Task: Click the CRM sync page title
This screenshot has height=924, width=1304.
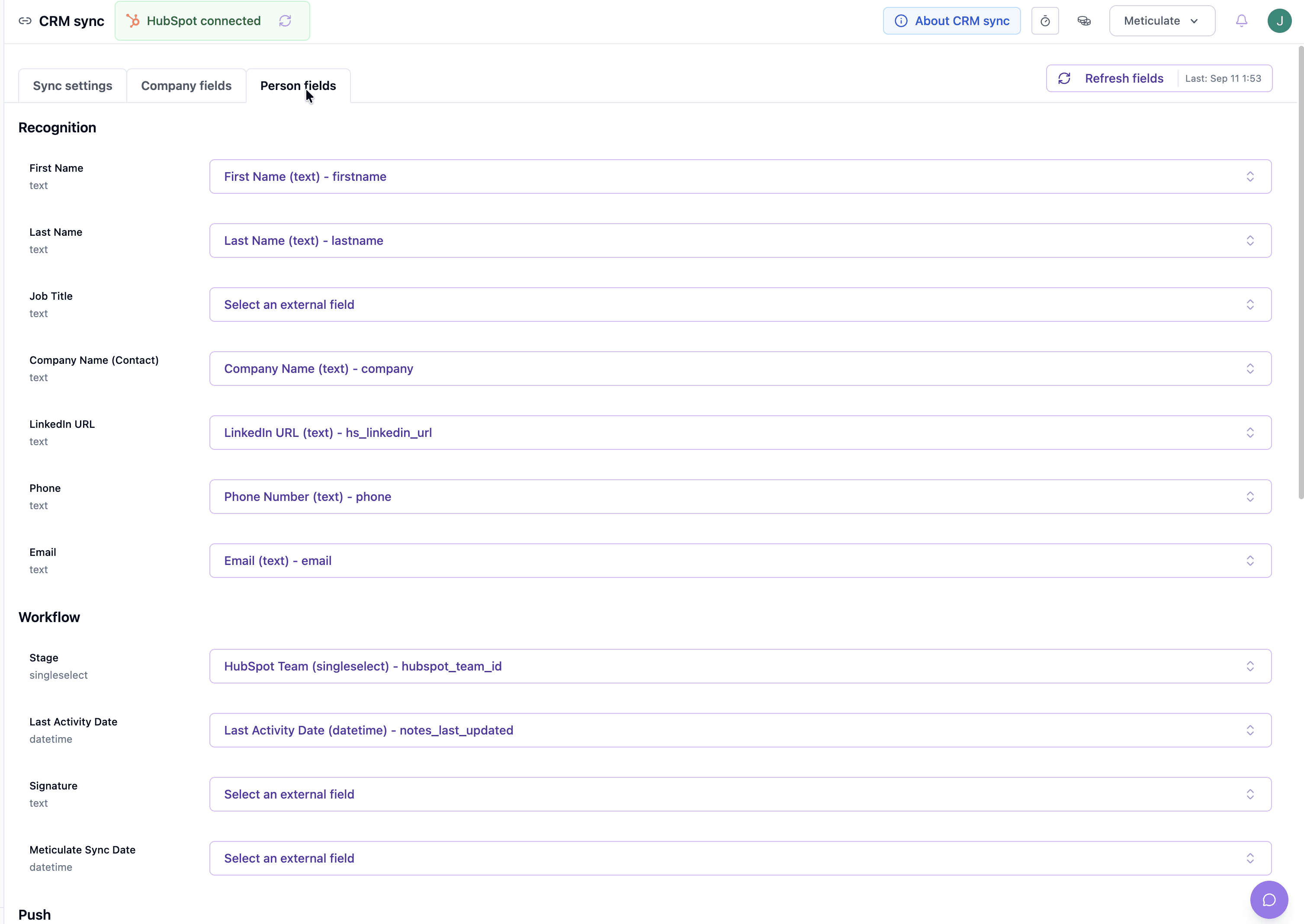Action: (x=72, y=21)
